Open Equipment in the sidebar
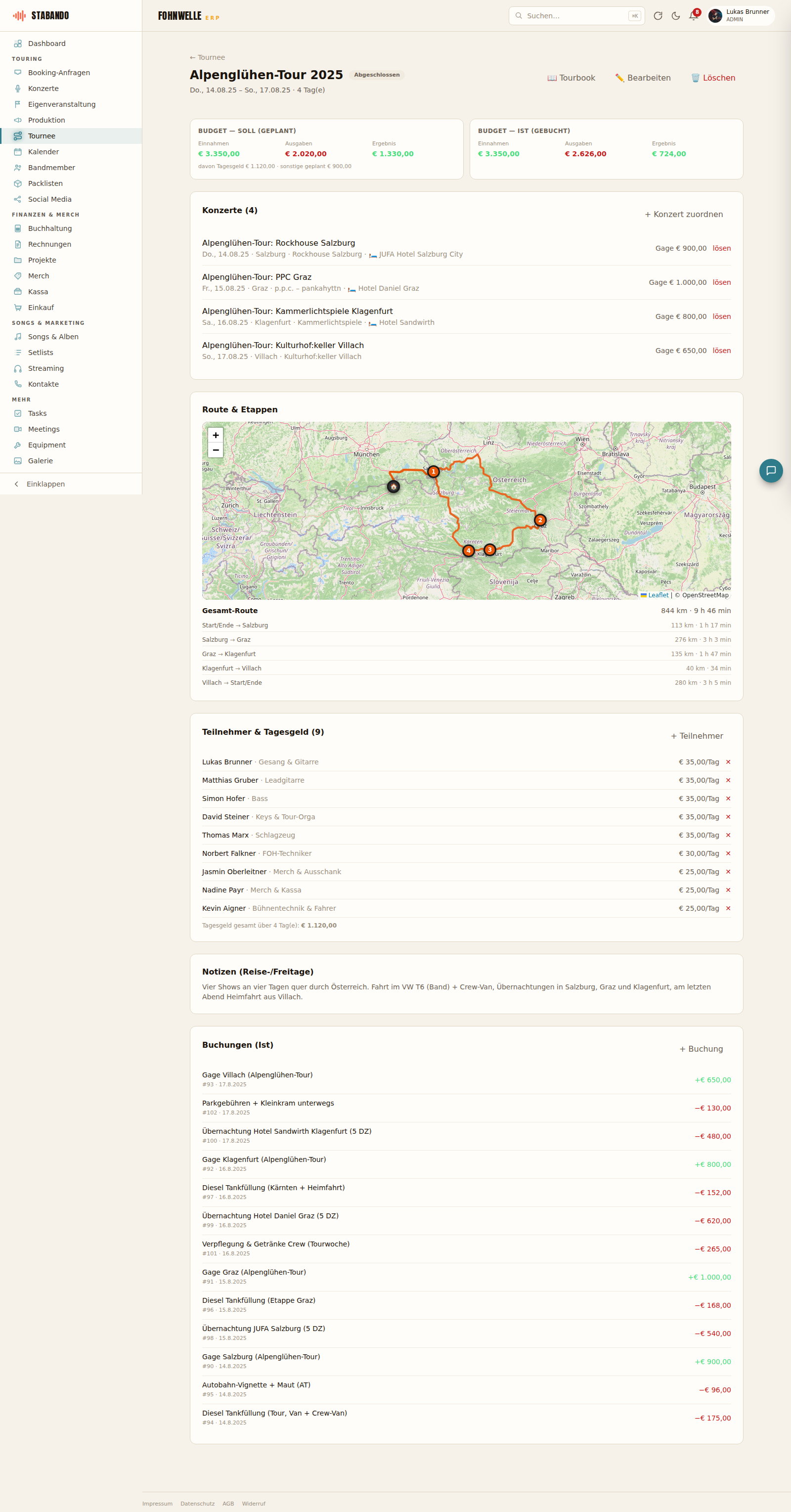Screen dimensions: 791x1512 click(x=71, y=445)
